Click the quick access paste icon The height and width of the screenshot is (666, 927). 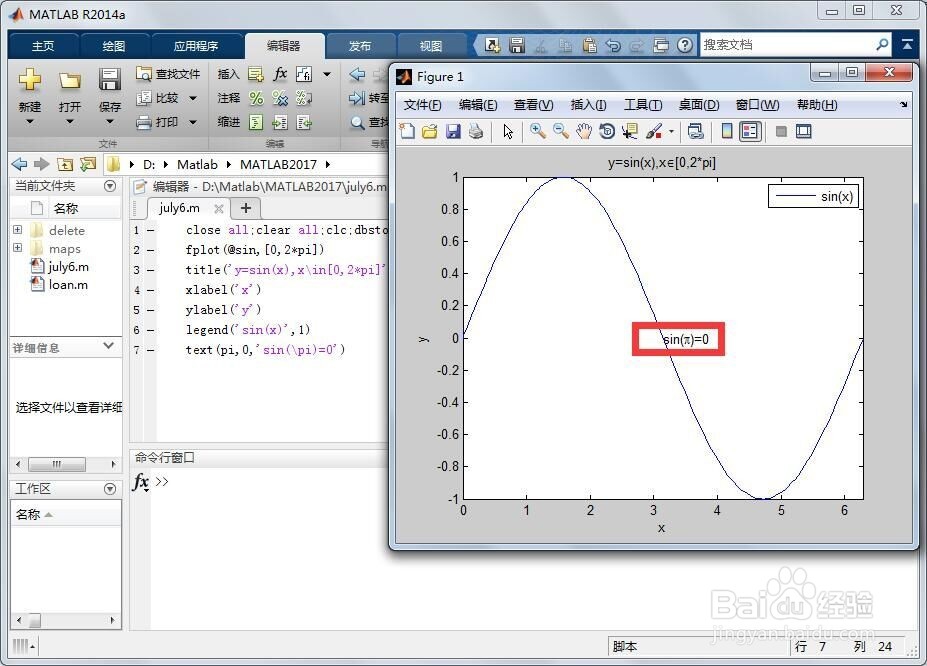tap(589, 45)
